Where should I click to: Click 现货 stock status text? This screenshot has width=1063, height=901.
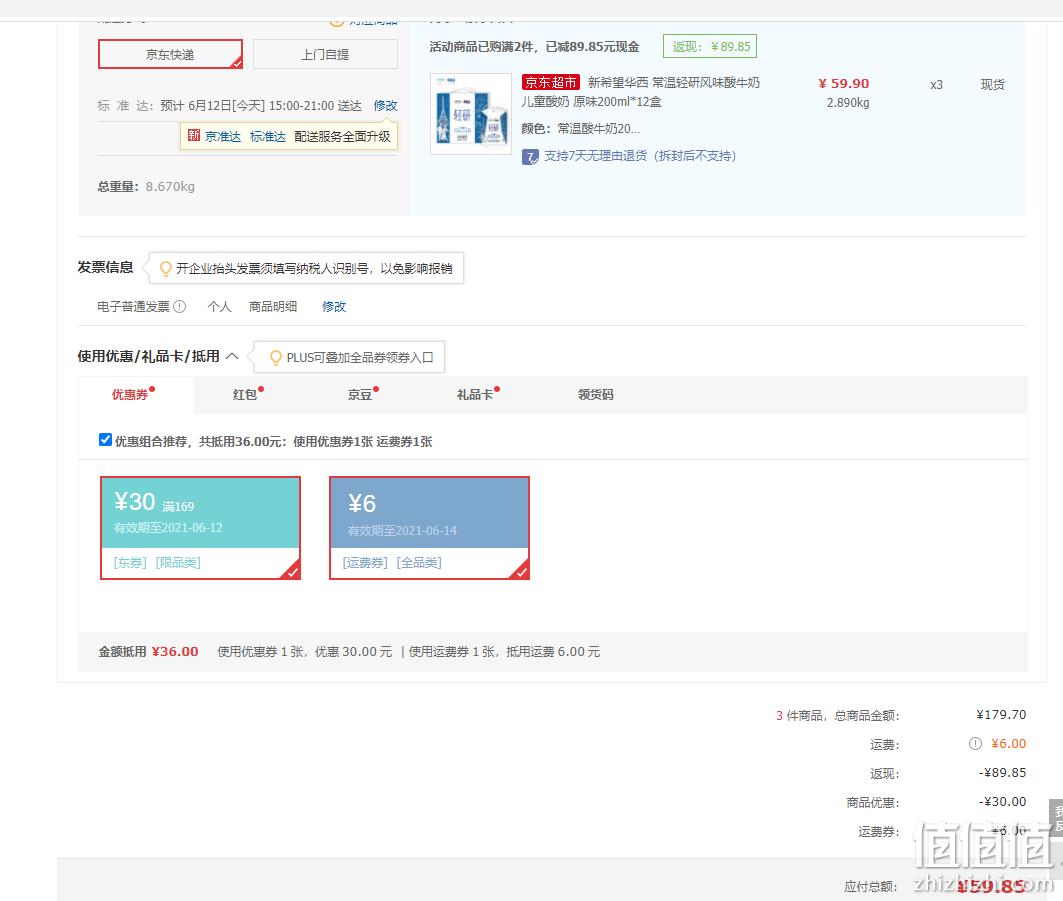tap(992, 85)
